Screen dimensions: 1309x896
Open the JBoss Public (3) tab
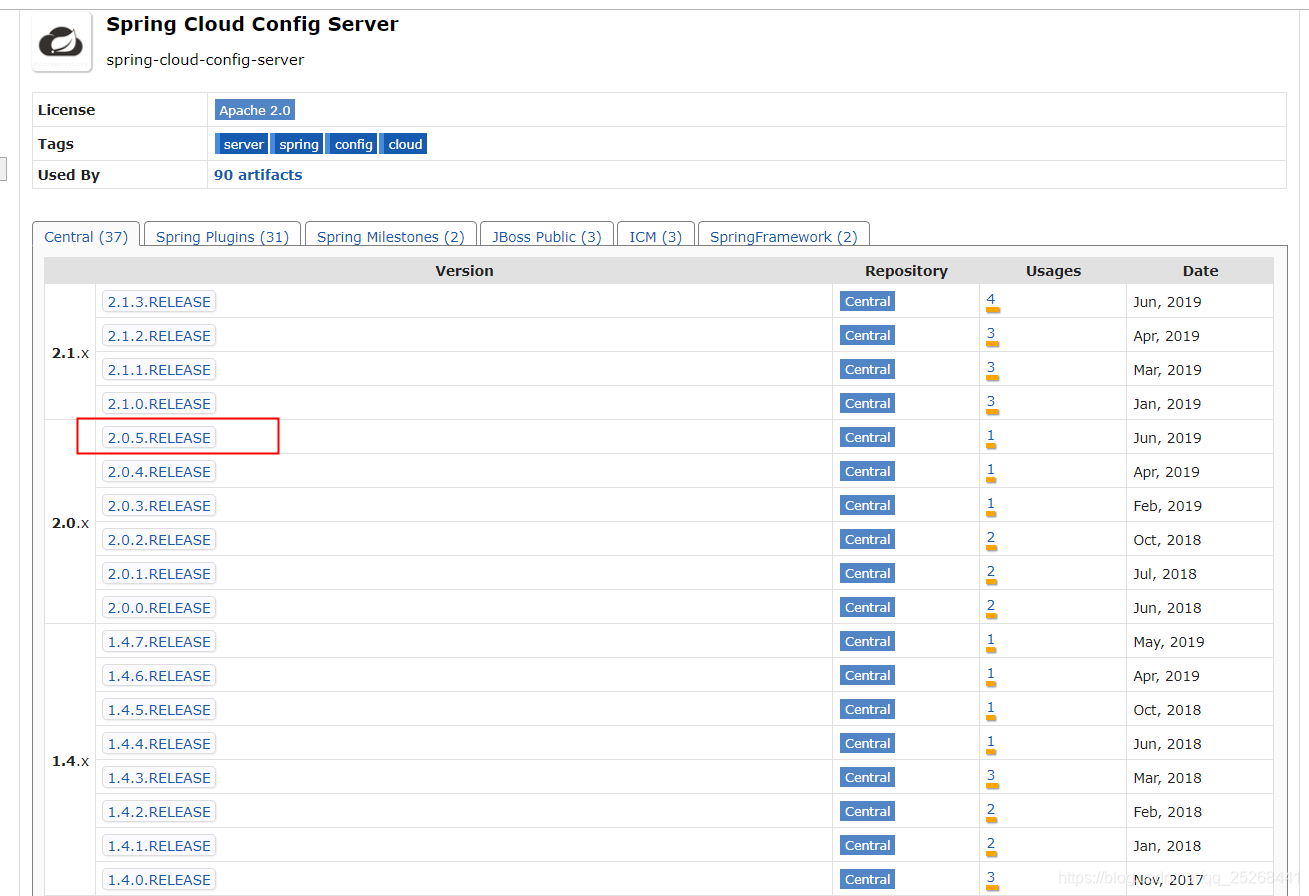coord(547,236)
